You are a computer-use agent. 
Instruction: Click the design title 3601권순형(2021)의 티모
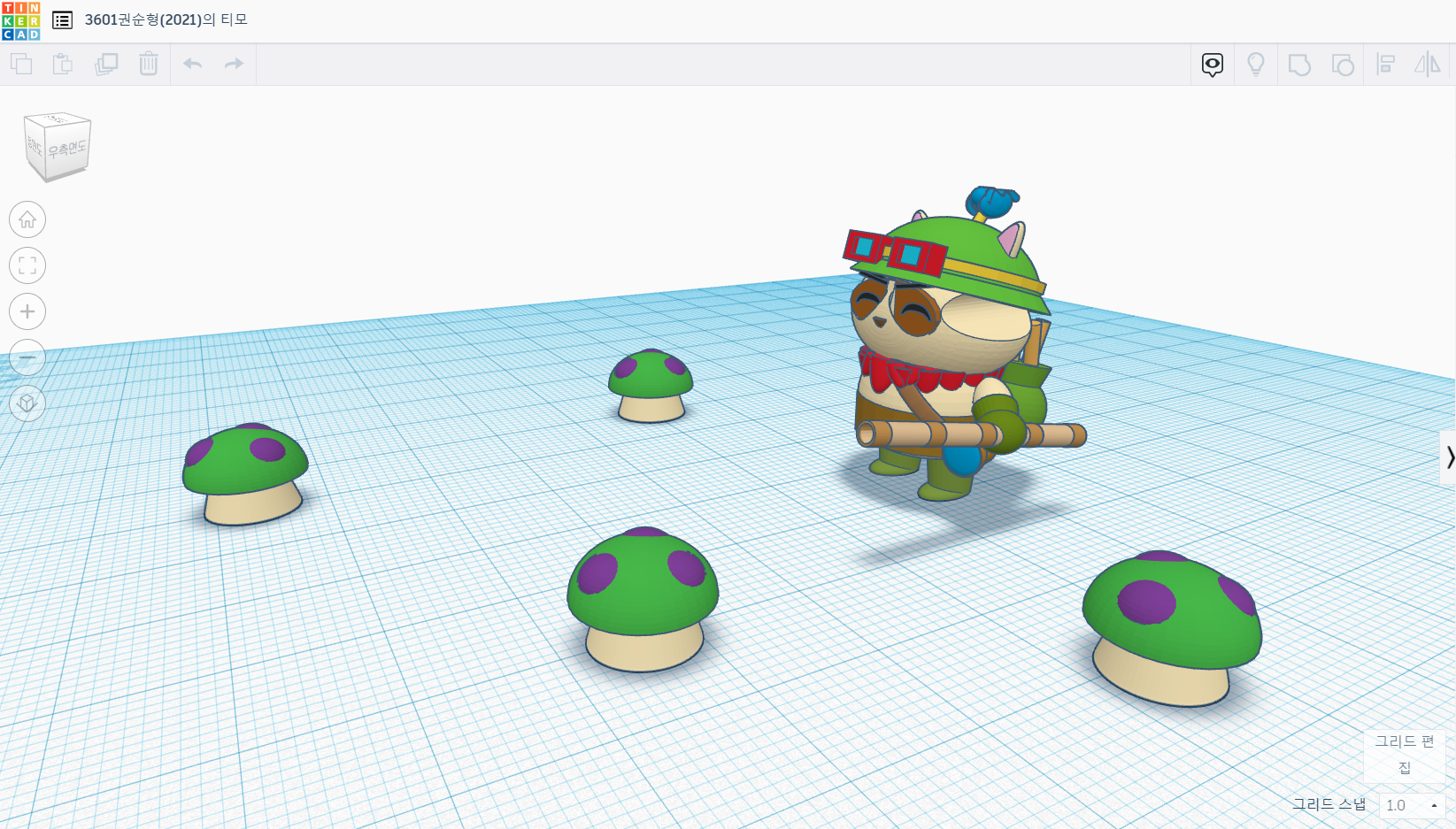pos(166,19)
